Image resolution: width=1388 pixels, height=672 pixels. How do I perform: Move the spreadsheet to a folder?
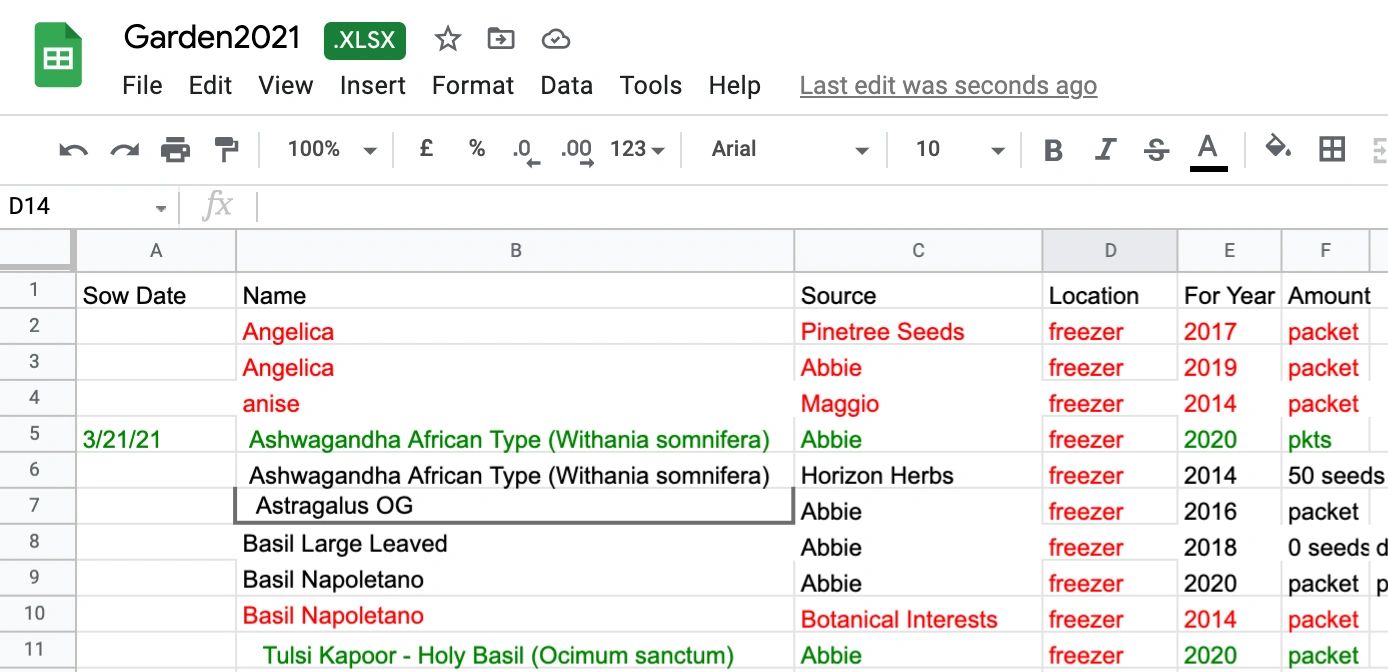[501, 38]
